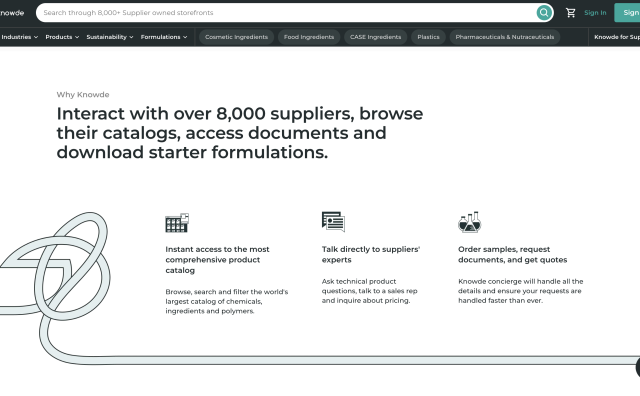Select the Food Ingredients category pill
The width and height of the screenshot is (640, 396).
point(309,37)
